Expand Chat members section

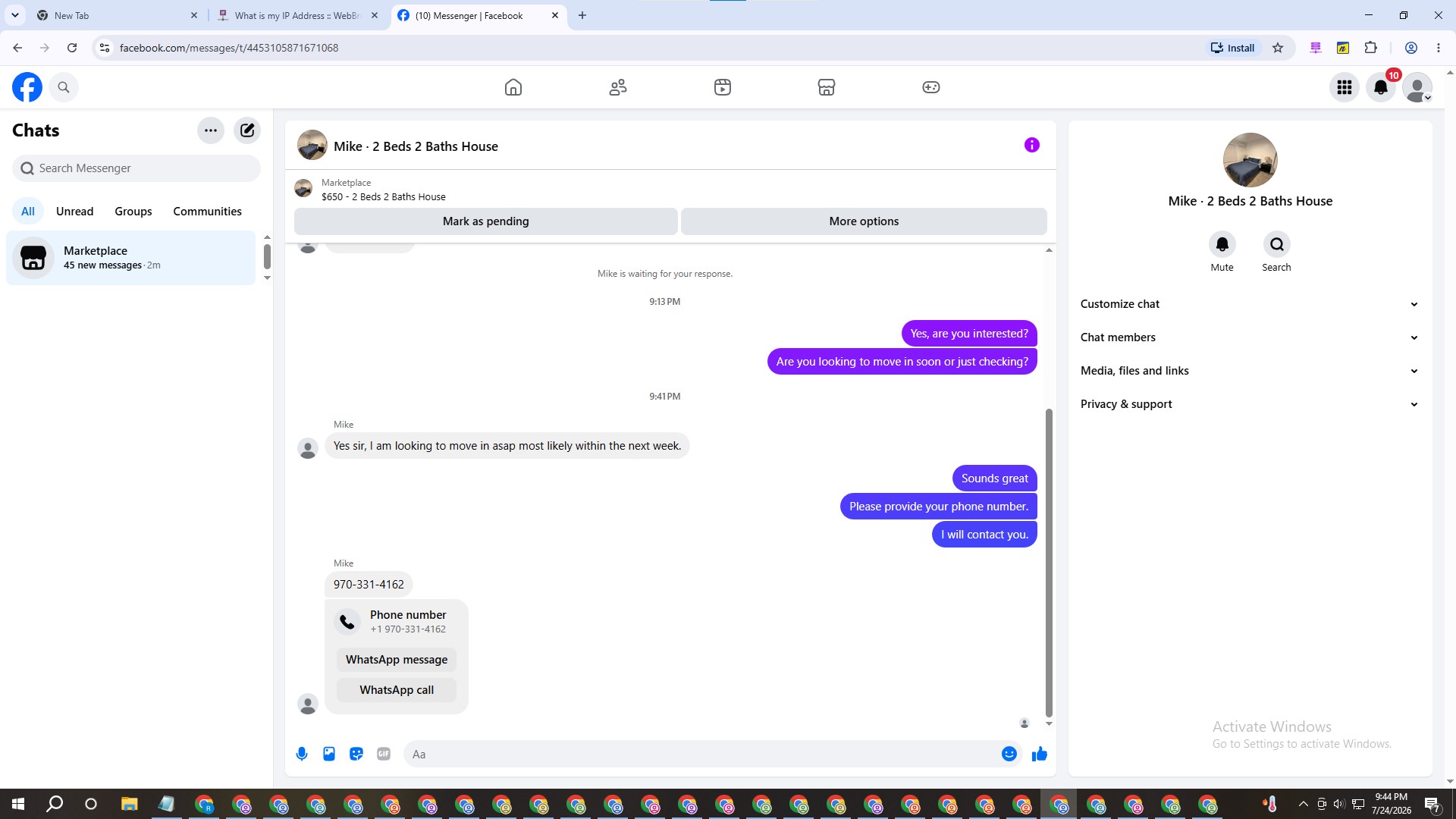click(x=1250, y=337)
